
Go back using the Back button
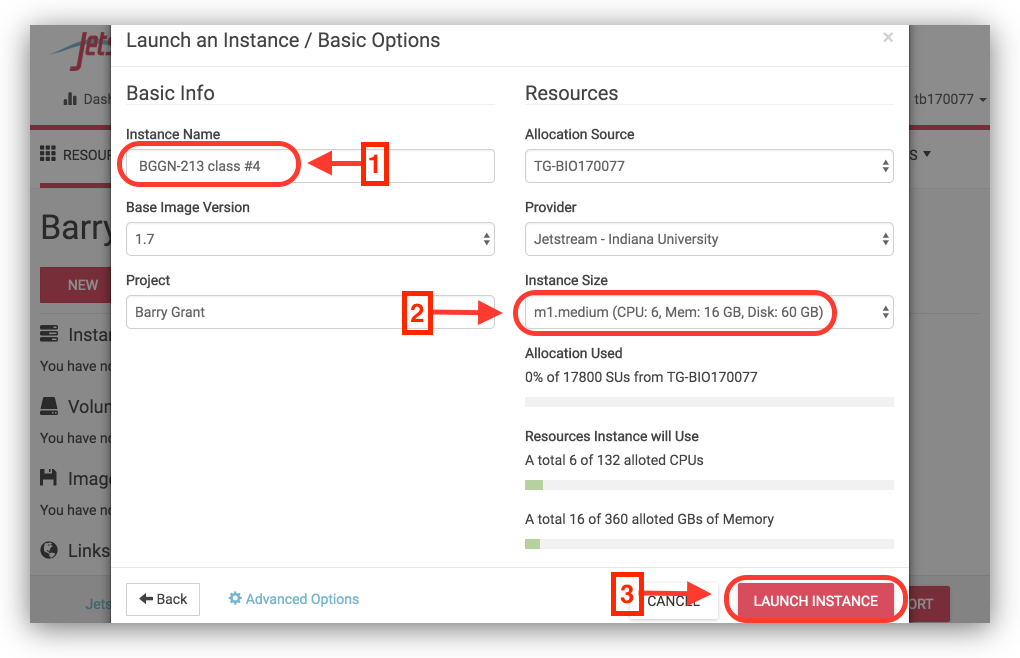coord(163,599)
